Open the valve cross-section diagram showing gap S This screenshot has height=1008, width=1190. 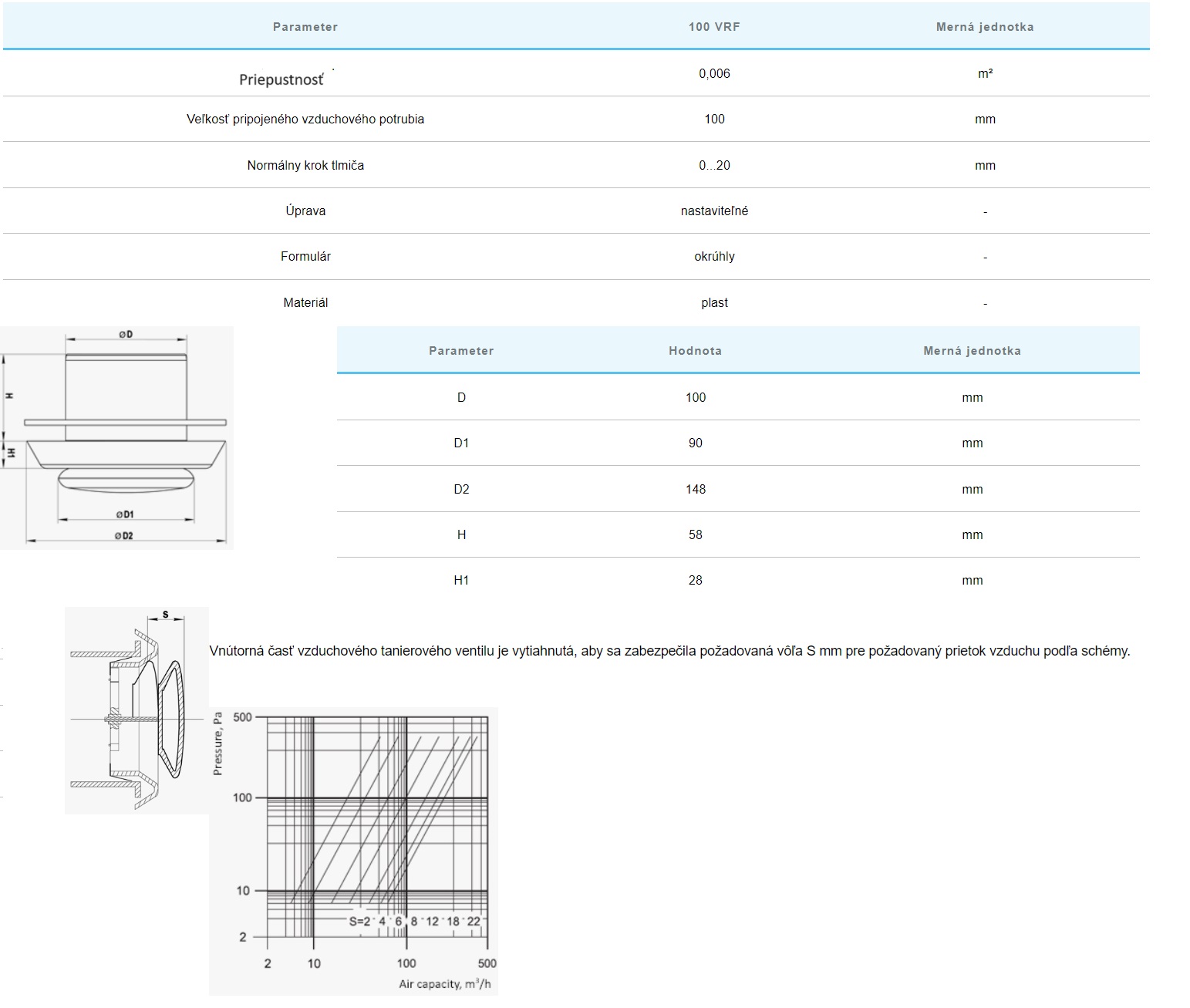tap(137, 710)
